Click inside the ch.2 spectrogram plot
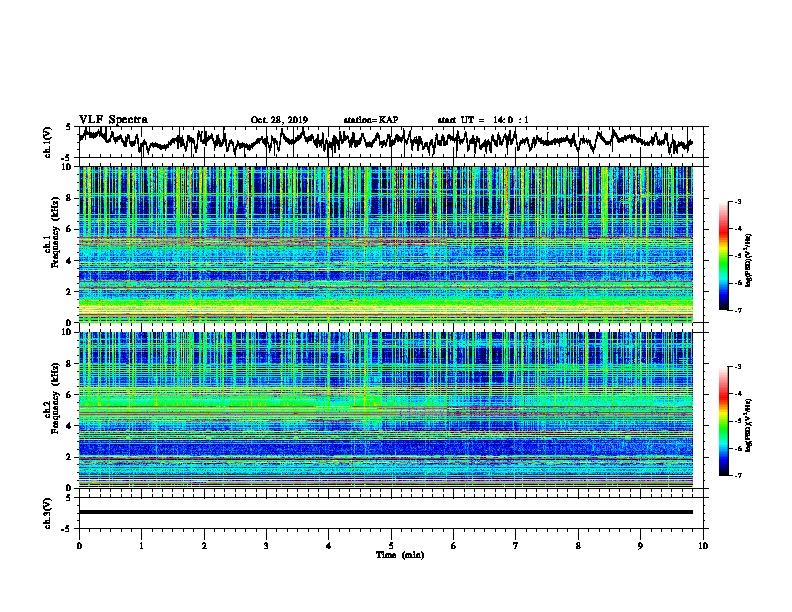The height and width of the screenshot is (612, 792). 386,410
